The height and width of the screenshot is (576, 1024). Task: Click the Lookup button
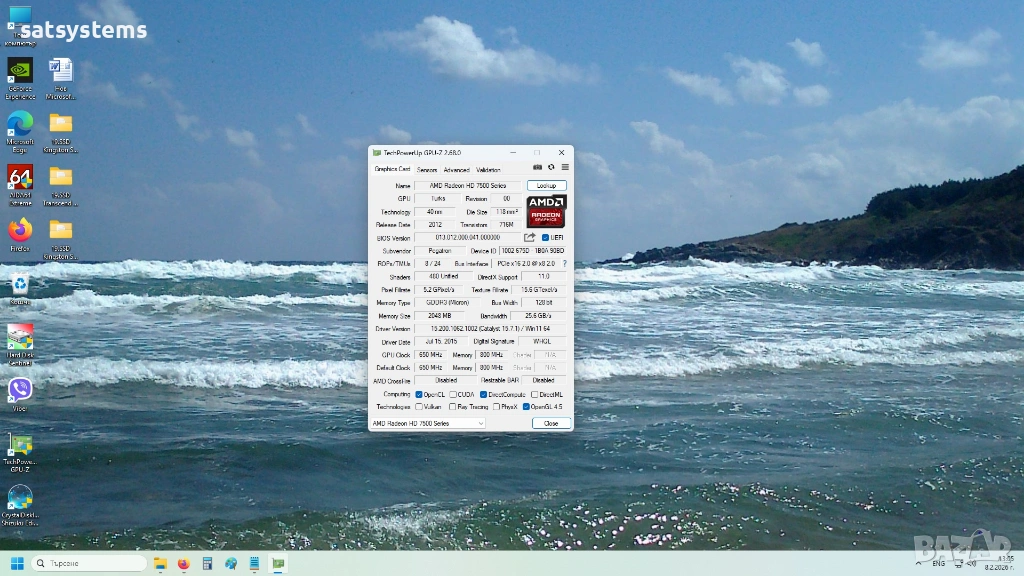coord(547,185)
